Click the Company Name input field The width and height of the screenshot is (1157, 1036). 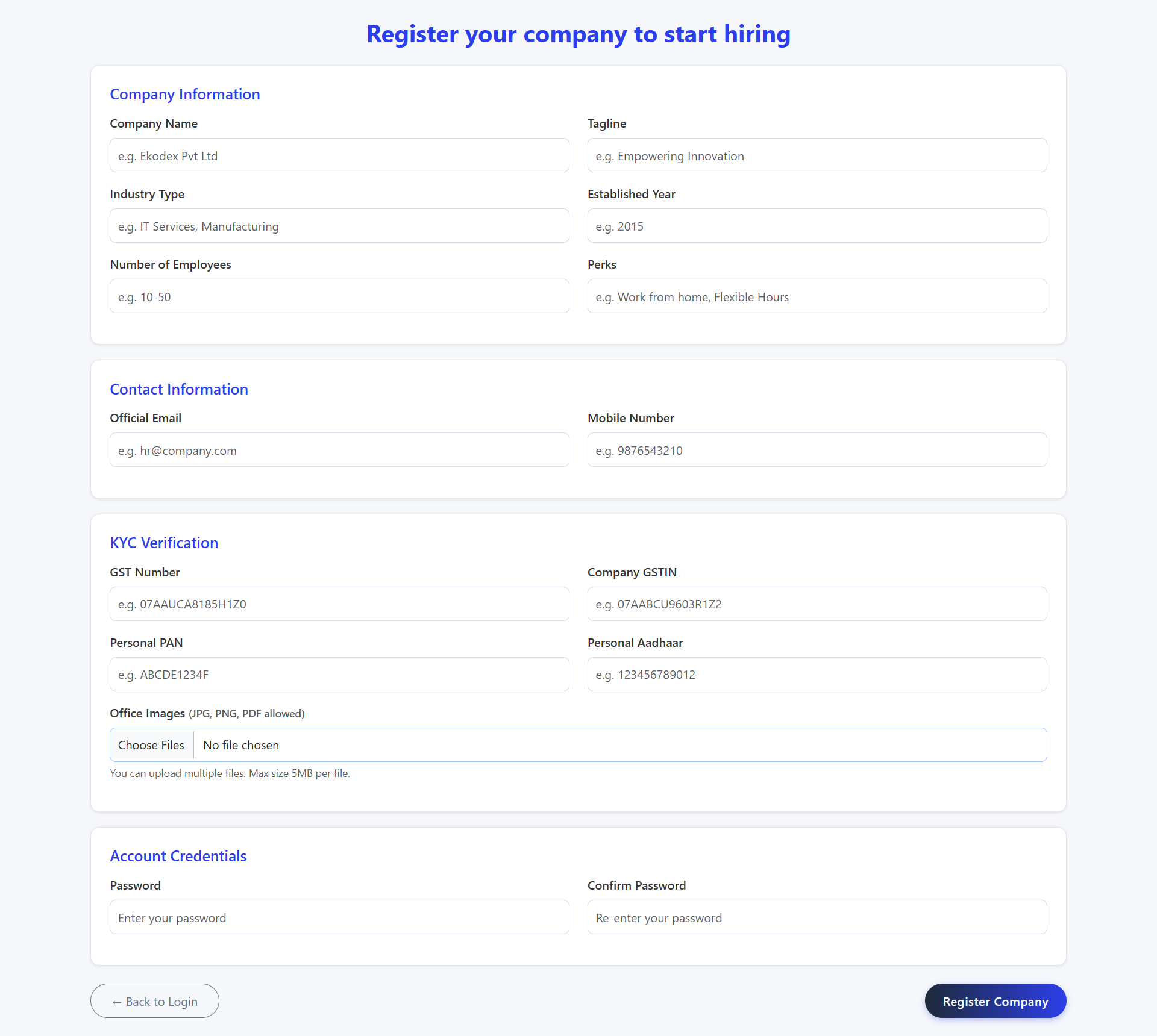coord(339,155)
